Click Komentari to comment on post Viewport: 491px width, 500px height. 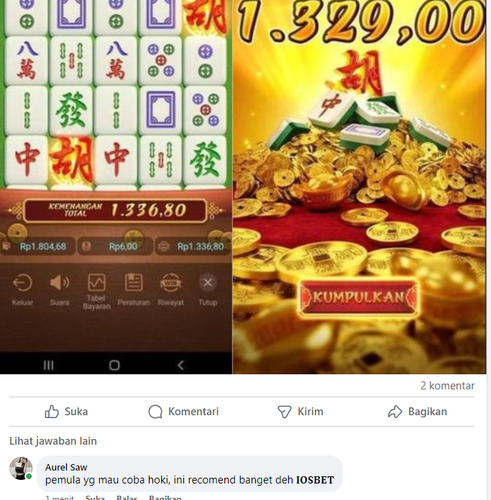183,412
